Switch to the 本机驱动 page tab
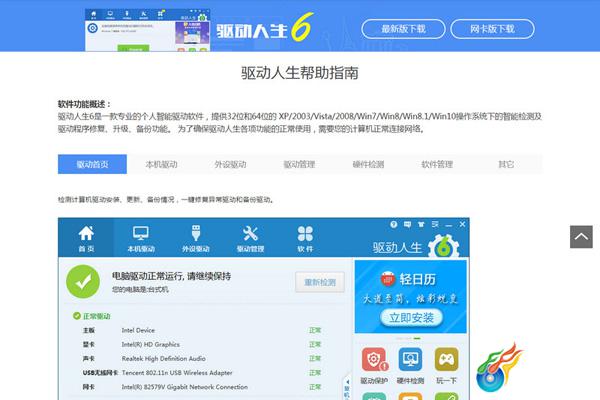 (x=161, y=164)
